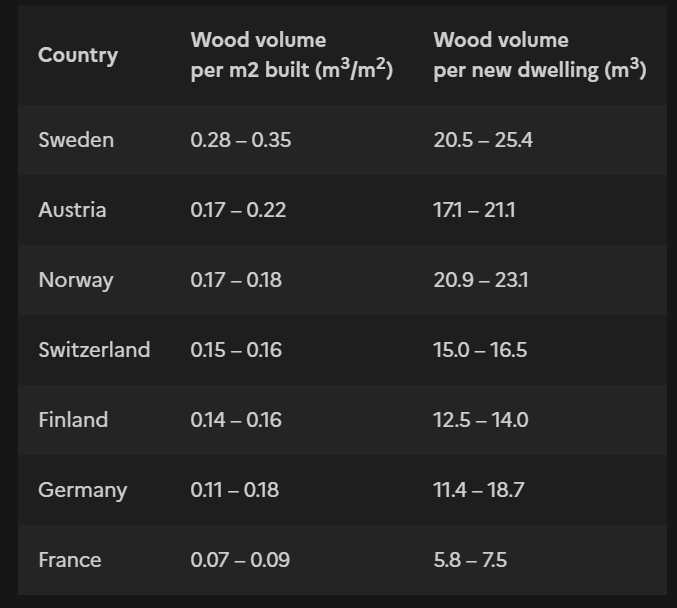Click the 5.8 – 7.5 value for France
The image size is (677, 608).
coord(470,560)
